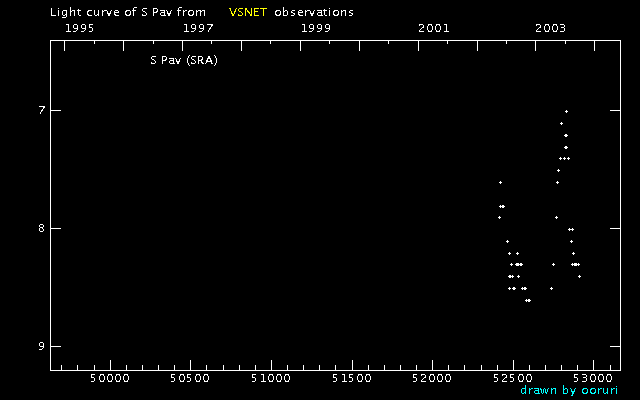The height and width of the screenshot is (400, 640).
Task: Click the x-axis label 50500
Action: 190,378
